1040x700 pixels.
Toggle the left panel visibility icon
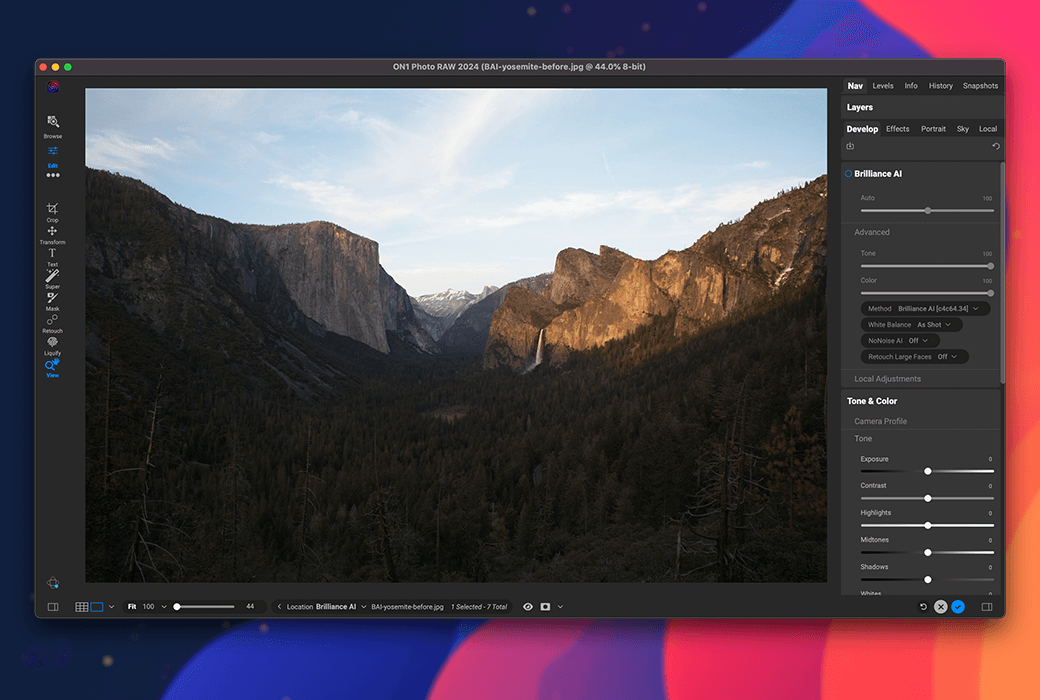point(53,606)
